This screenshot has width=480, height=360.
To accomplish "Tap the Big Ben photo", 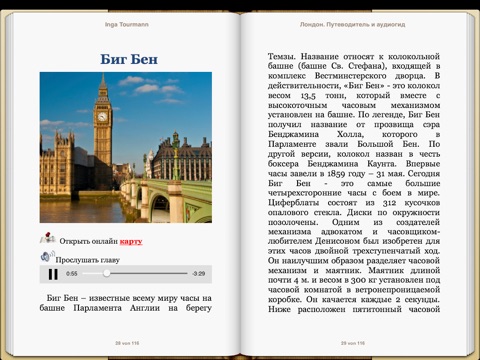I will (x=126, y=147).
